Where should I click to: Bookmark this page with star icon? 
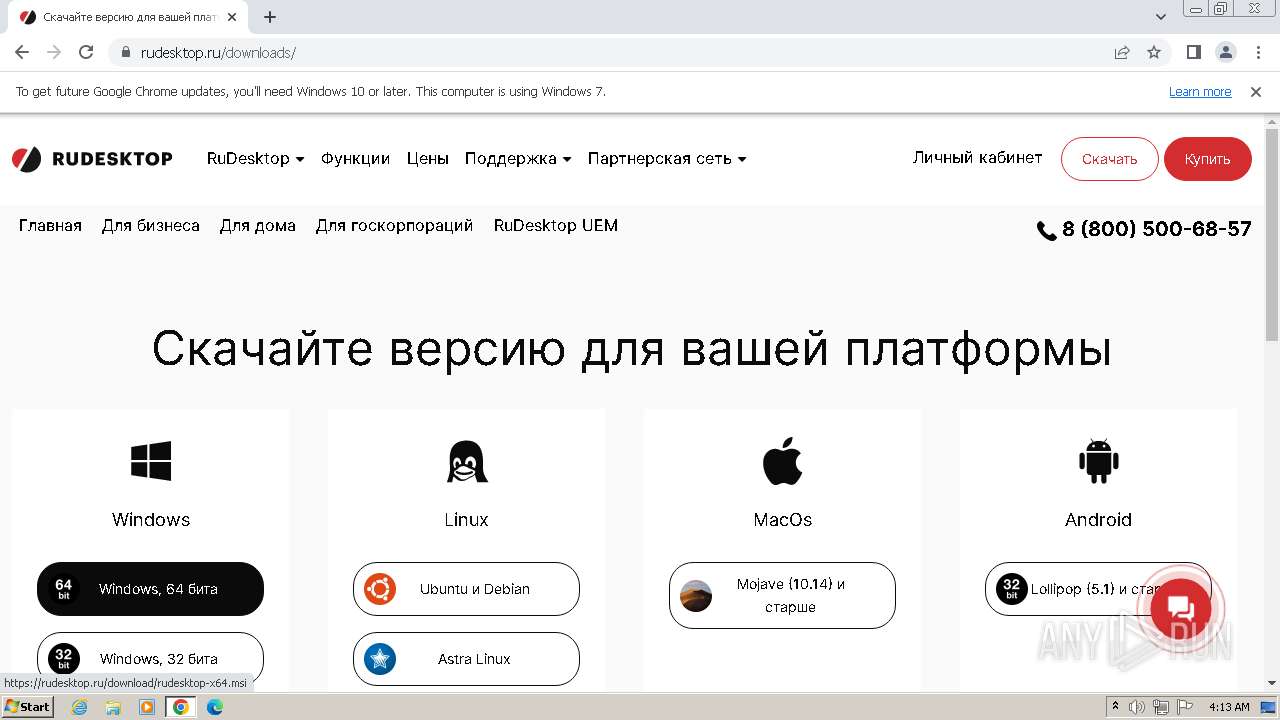click(1154, 52)
